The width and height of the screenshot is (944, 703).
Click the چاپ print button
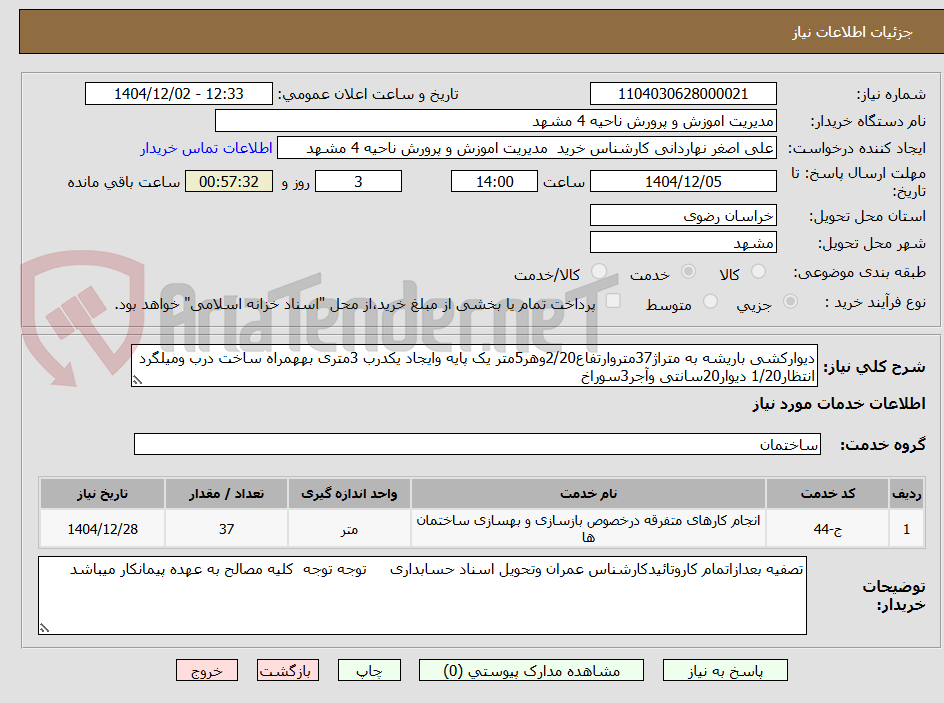(369, 670)
